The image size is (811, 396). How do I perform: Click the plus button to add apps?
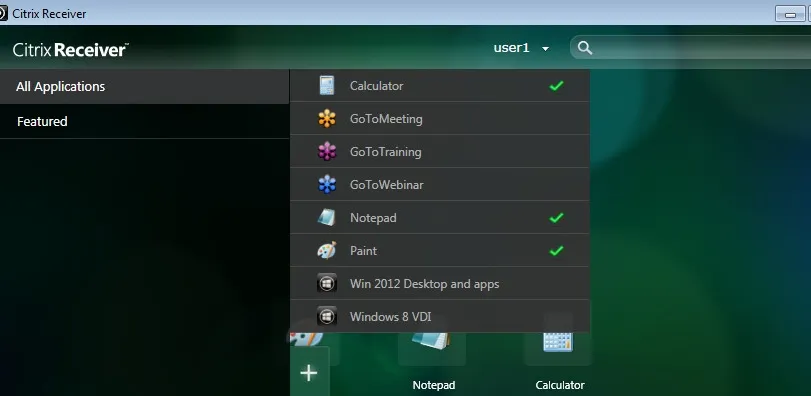click(x=309, y=372)
